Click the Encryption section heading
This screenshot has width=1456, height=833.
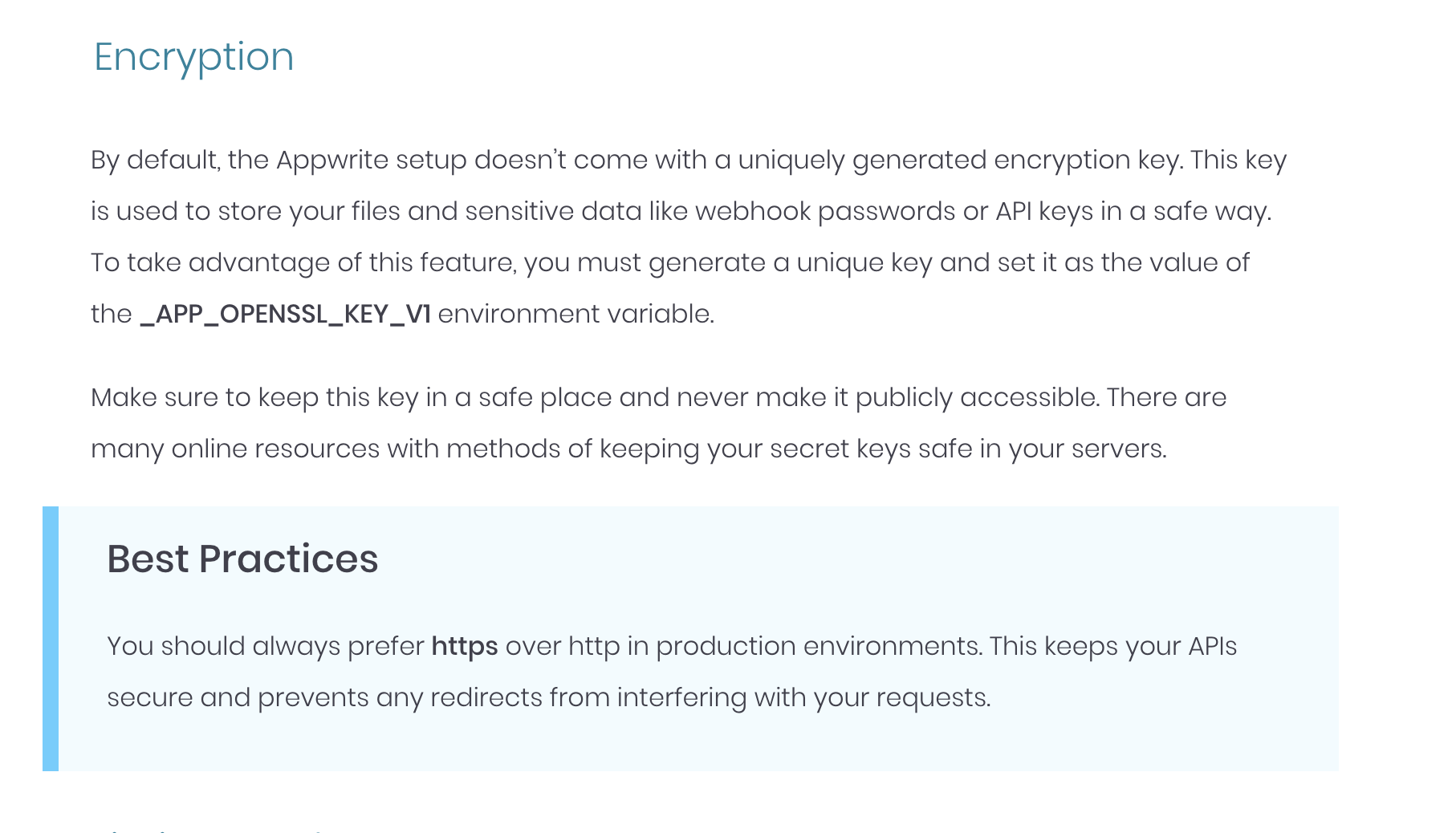193,58
